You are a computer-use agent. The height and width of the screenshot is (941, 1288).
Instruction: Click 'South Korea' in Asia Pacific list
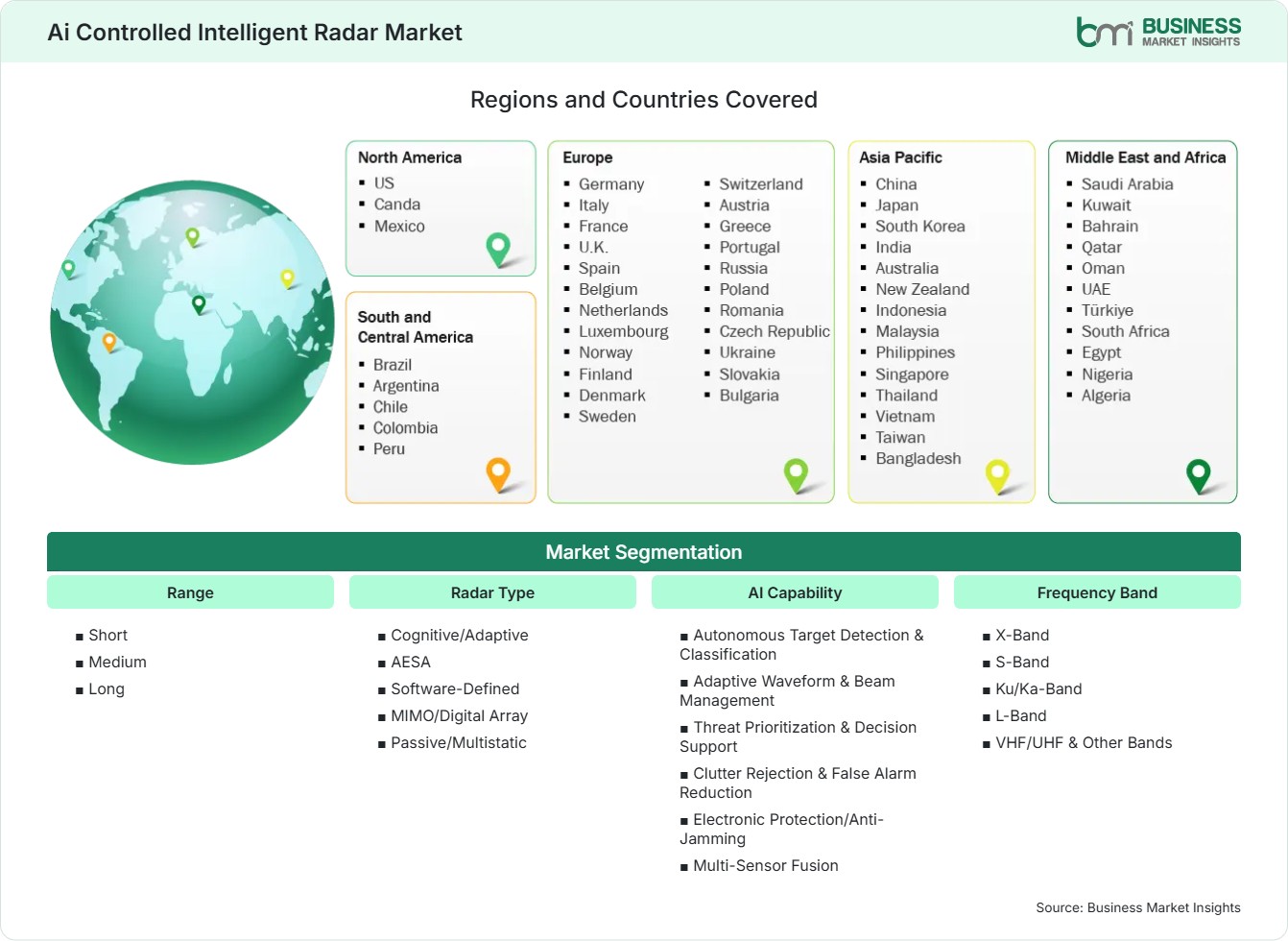pyautogui.click(x=920, y=227)
